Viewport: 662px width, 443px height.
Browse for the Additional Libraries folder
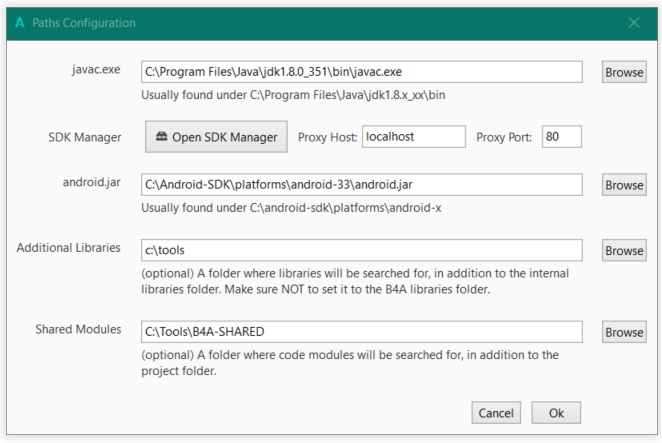coord(624,250)
